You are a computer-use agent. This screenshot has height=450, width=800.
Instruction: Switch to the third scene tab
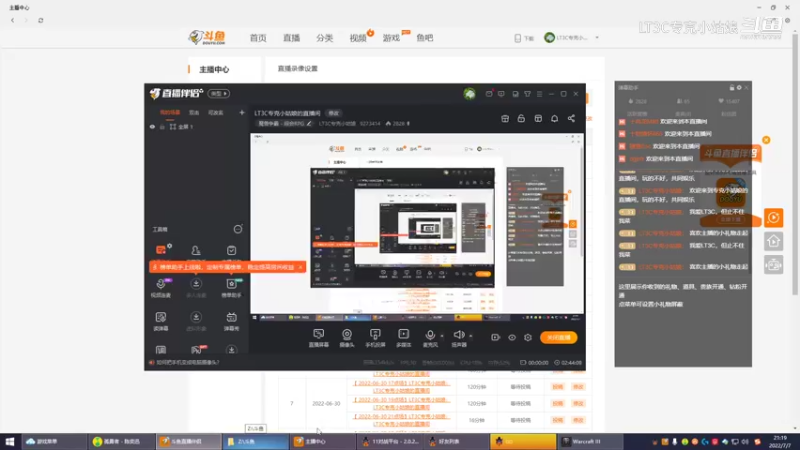pyautogui.click(x=215, y=112)
